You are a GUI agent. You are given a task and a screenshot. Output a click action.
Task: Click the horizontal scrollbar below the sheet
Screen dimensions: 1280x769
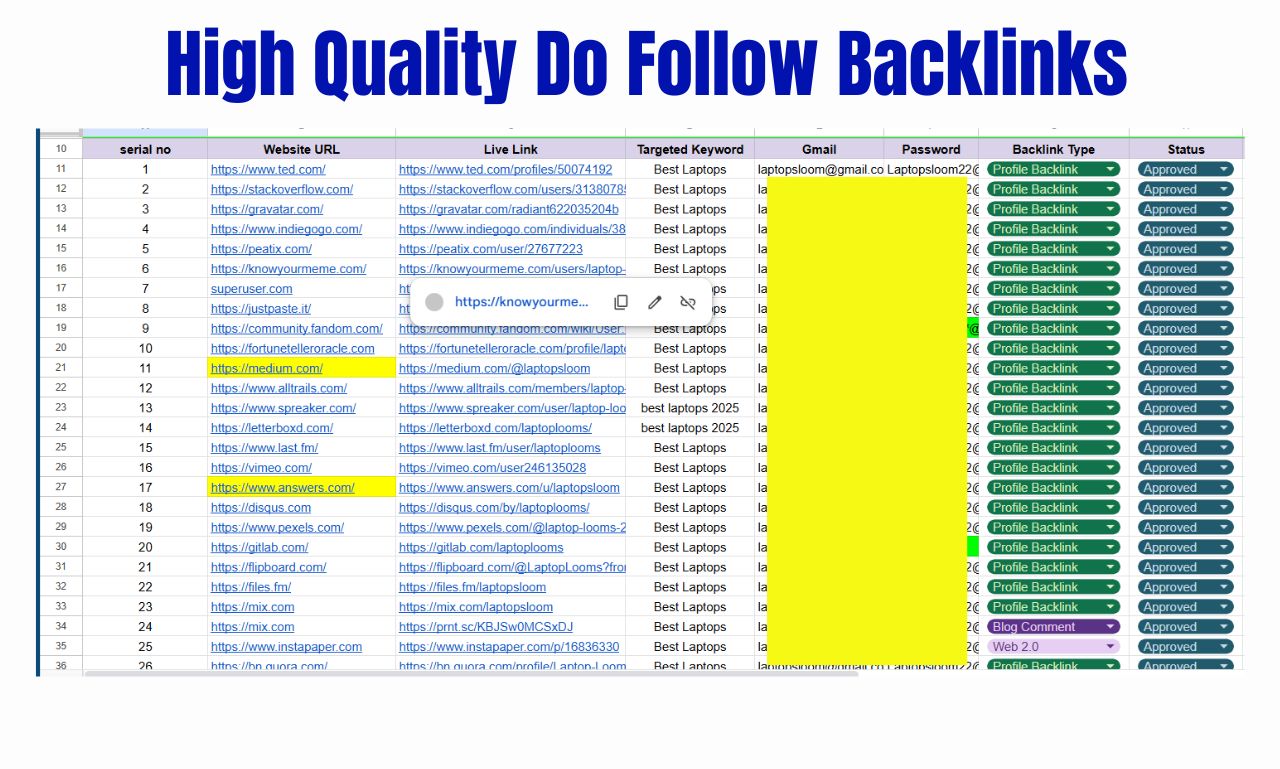coord(471,674)
